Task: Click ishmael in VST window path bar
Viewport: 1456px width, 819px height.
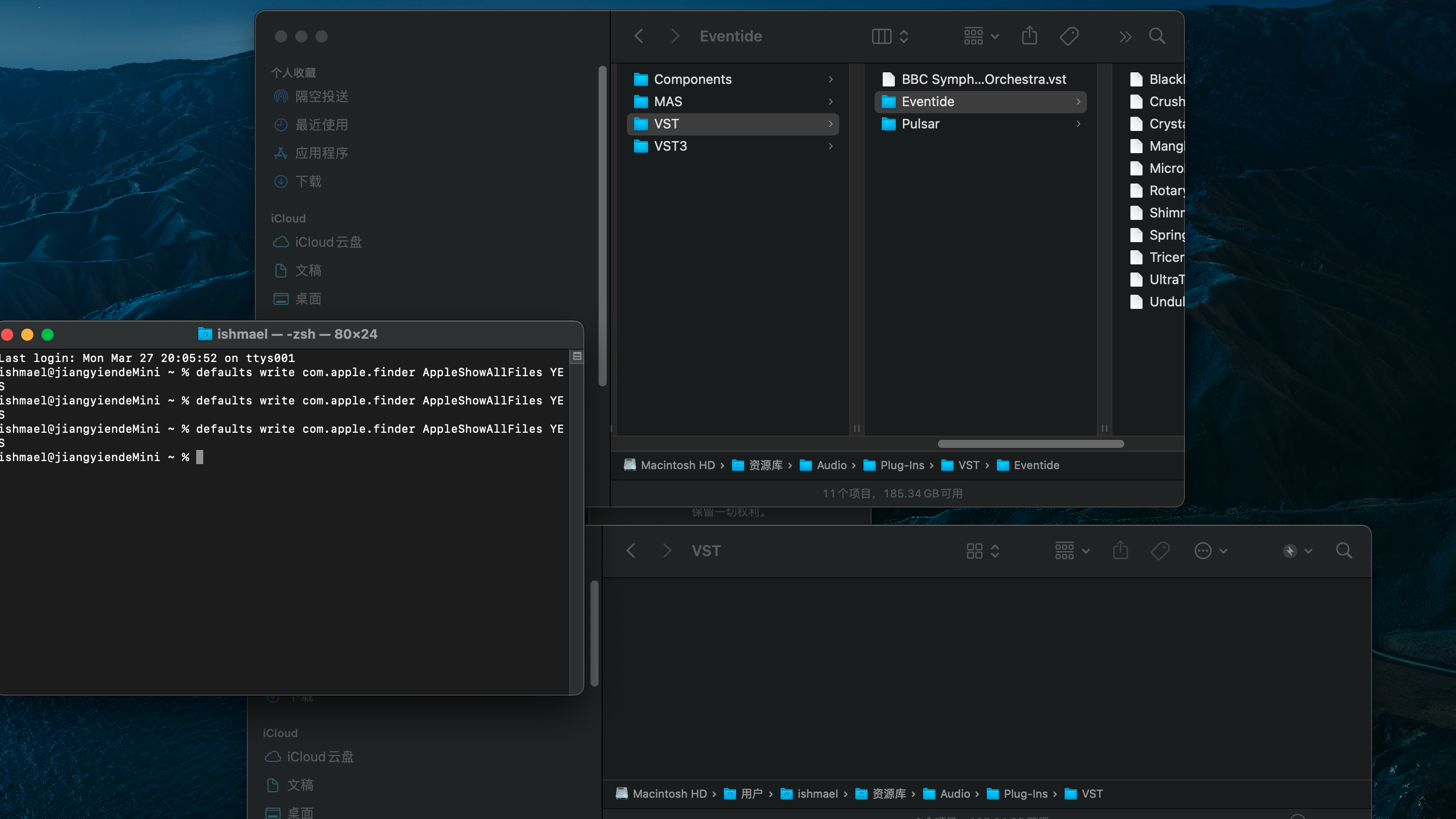Action: (817, 794)
